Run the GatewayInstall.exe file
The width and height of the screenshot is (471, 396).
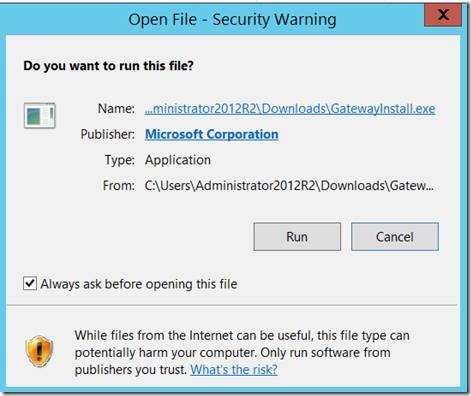point(297,237)
